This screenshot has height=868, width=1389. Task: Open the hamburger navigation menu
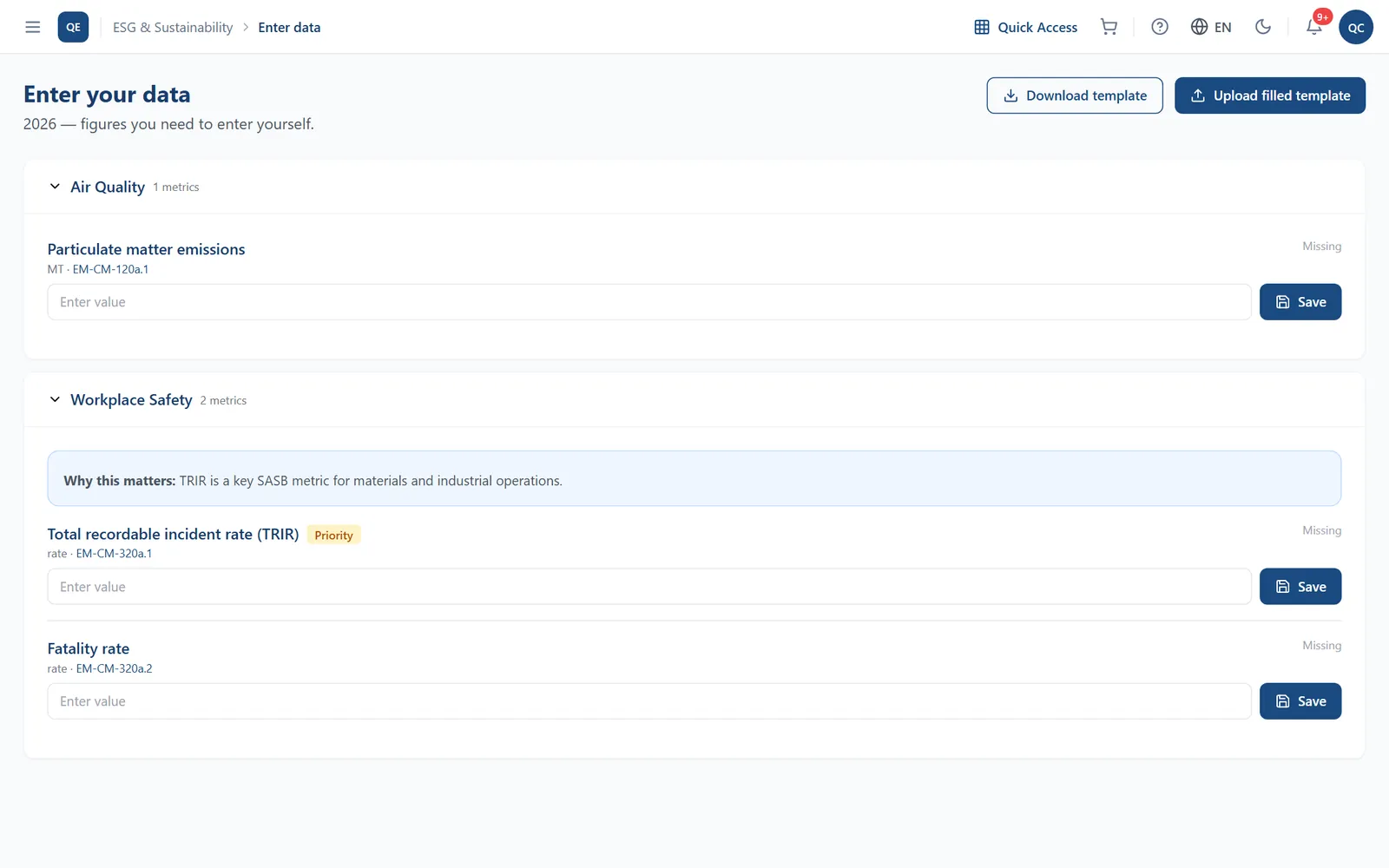(33, 27)
